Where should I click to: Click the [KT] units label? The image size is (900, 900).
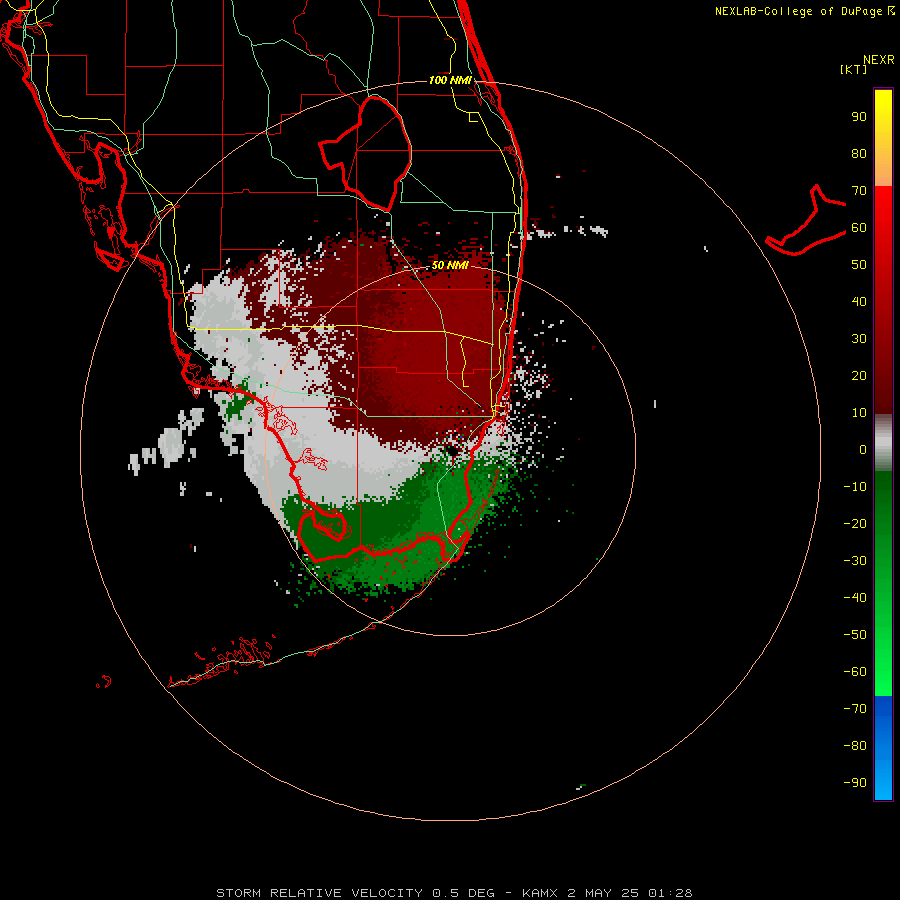coord(853,69)
